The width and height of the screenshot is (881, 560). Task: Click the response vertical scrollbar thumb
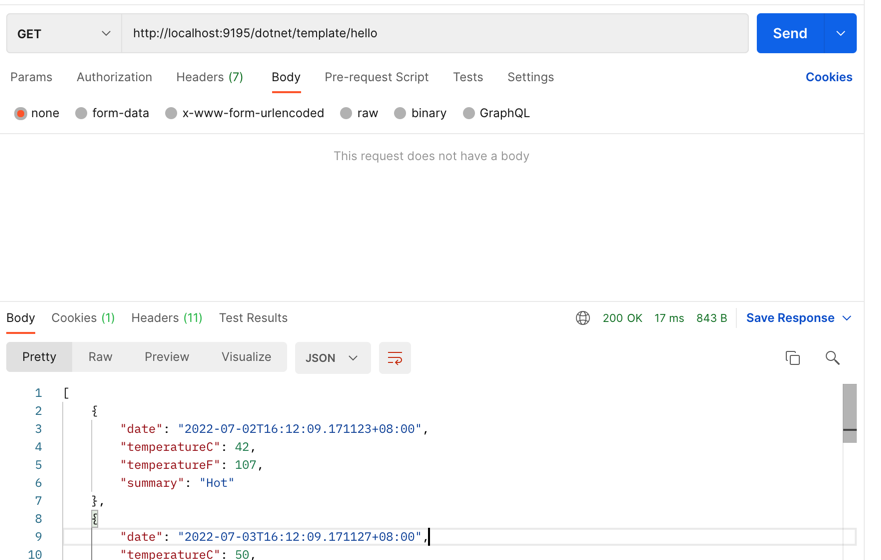coord(850,413)
